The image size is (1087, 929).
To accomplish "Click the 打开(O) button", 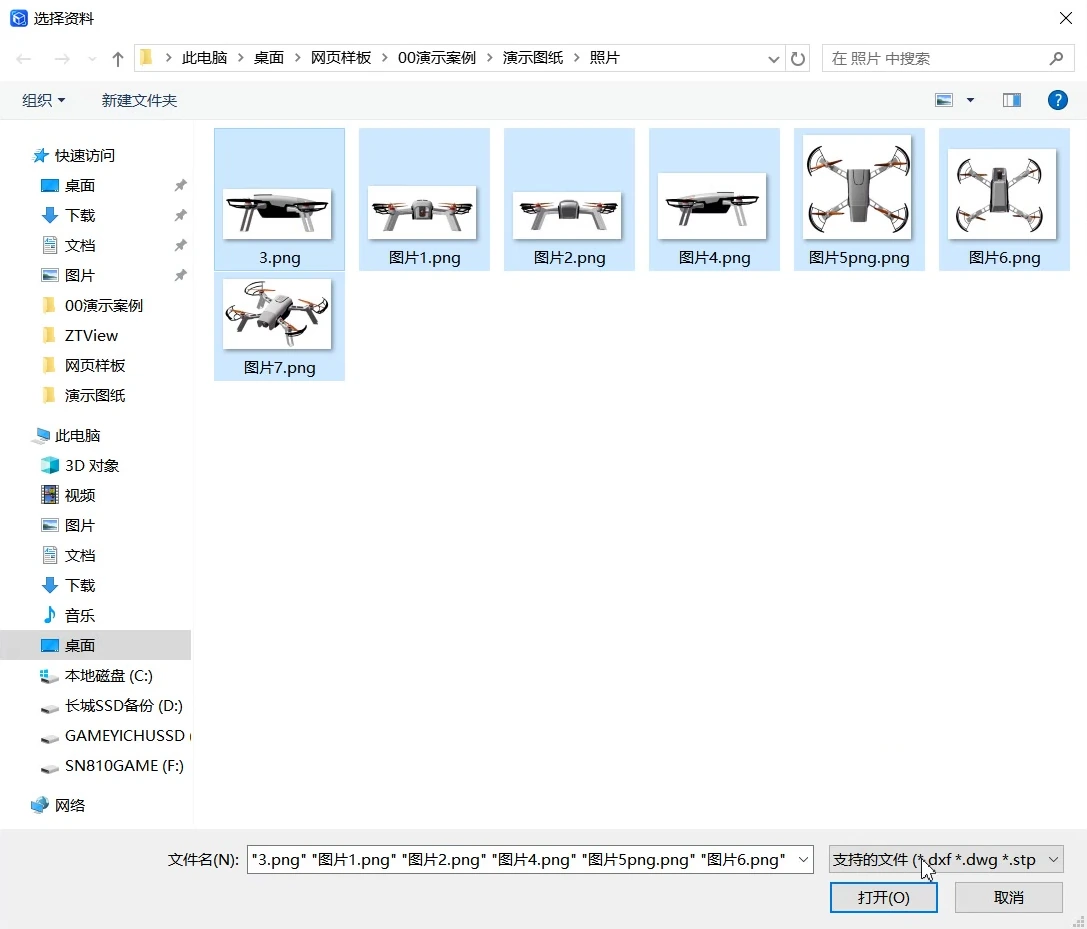I will [x=884, y=898].
